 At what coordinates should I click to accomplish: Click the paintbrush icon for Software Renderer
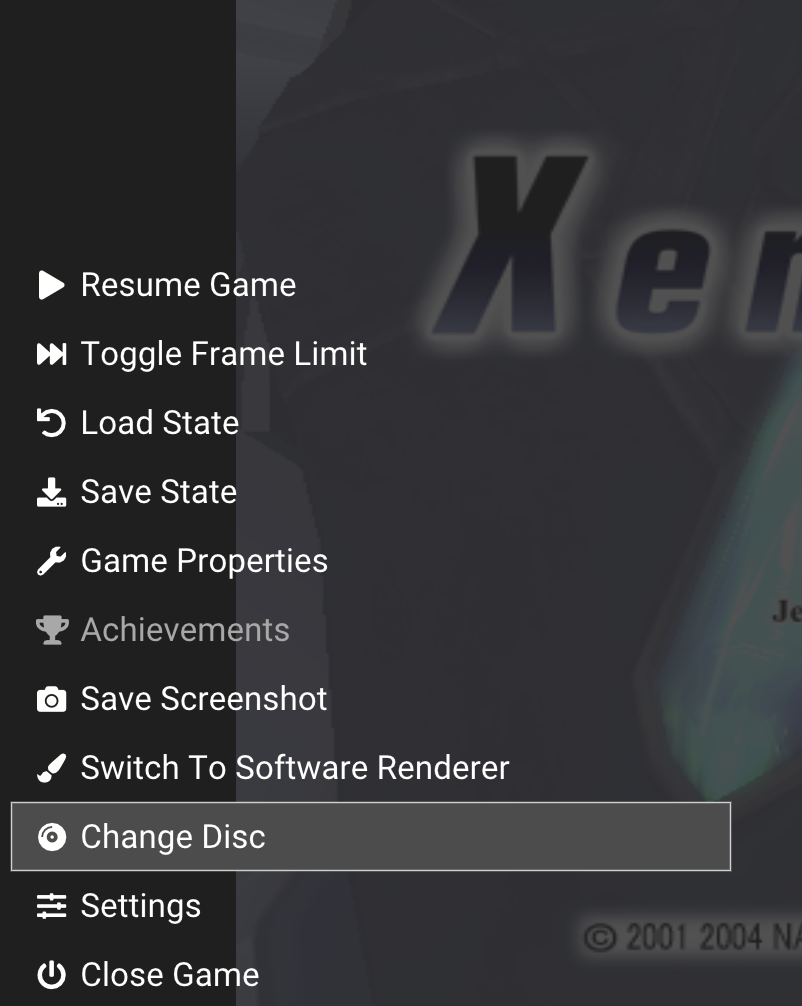(x=51, y=768)
